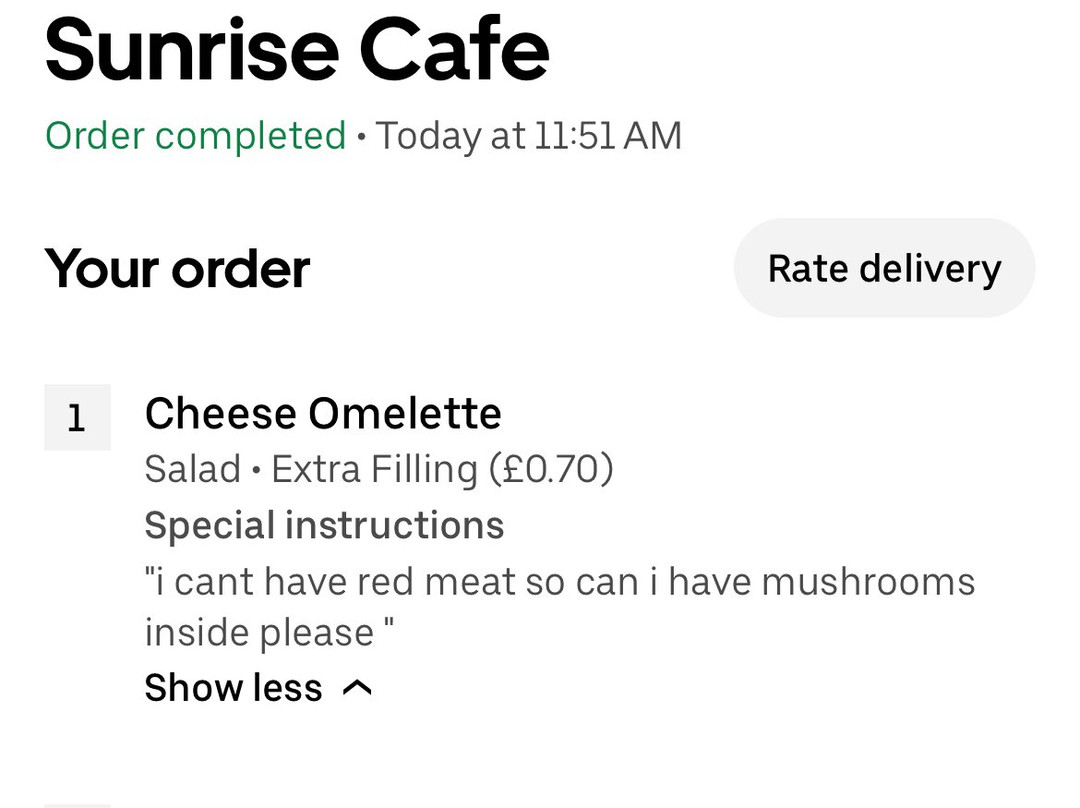Tap the Your order heading
This screenshot has width=1080, height=808.
pos(177,269)
